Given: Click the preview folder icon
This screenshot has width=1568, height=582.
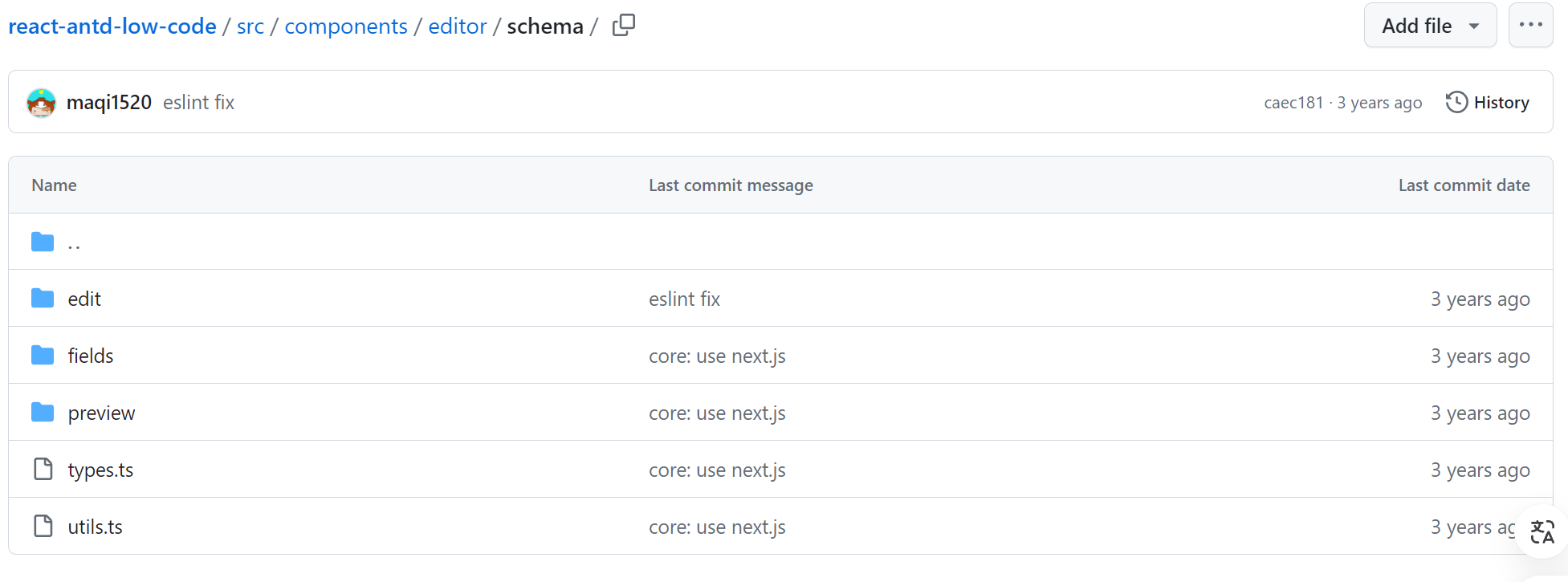Looking at the screenshot, I should tap(43, 413).
